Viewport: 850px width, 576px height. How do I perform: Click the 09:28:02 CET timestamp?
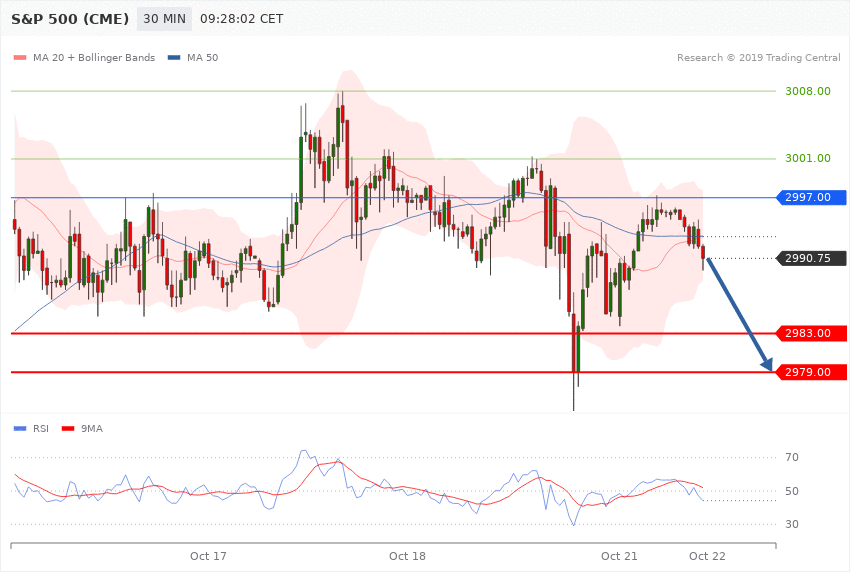242,19
